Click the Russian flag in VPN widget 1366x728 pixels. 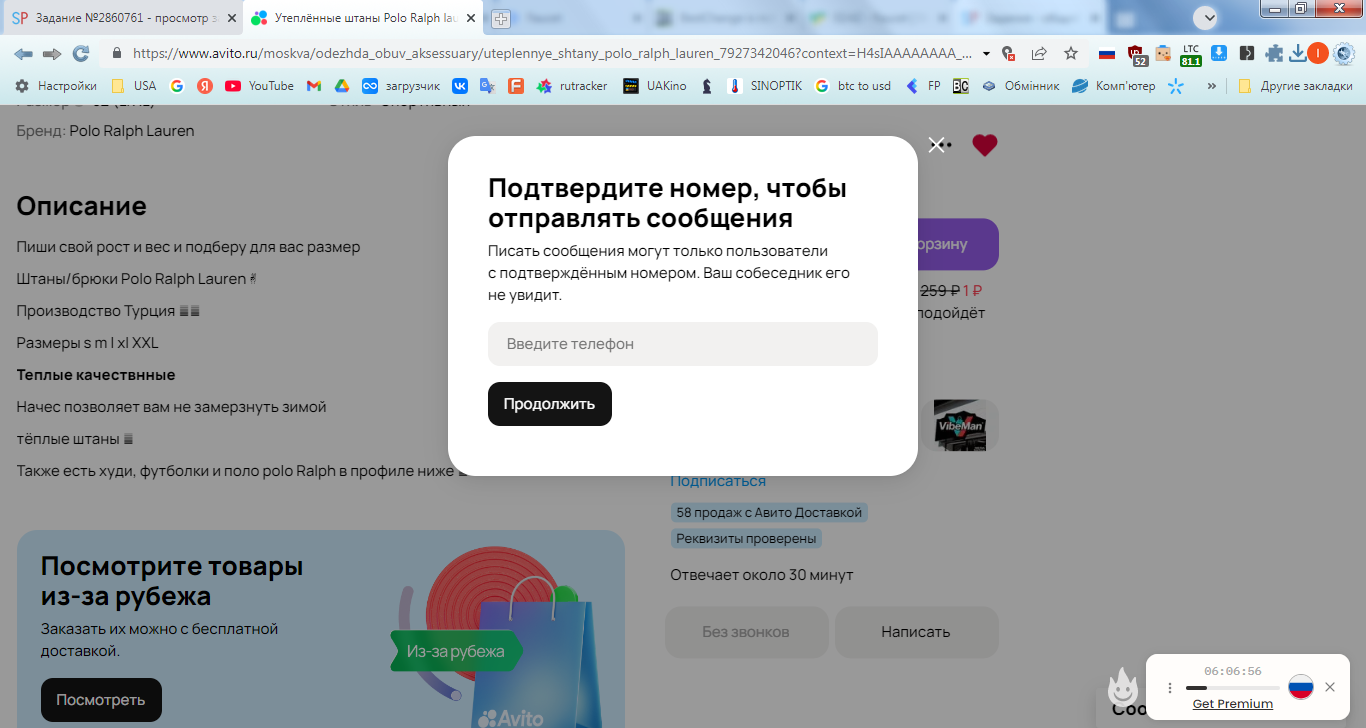pyautogui.click(x=1300, y=687)
